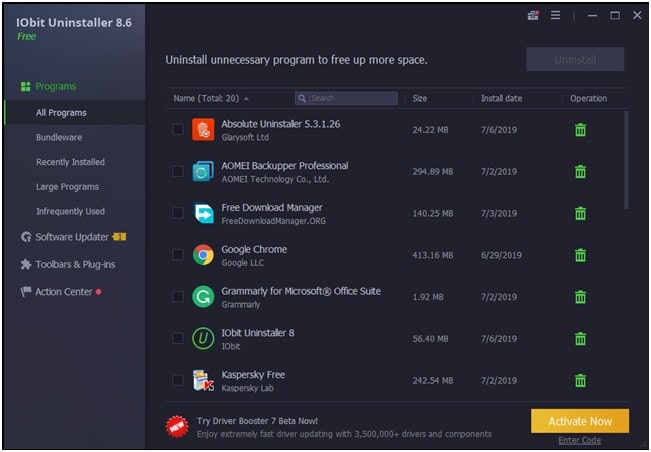Image resolution: width=651 pixels, height=452 pixels.
Task: Click the Software Updater refresh icon
Action: click(26, 237)
